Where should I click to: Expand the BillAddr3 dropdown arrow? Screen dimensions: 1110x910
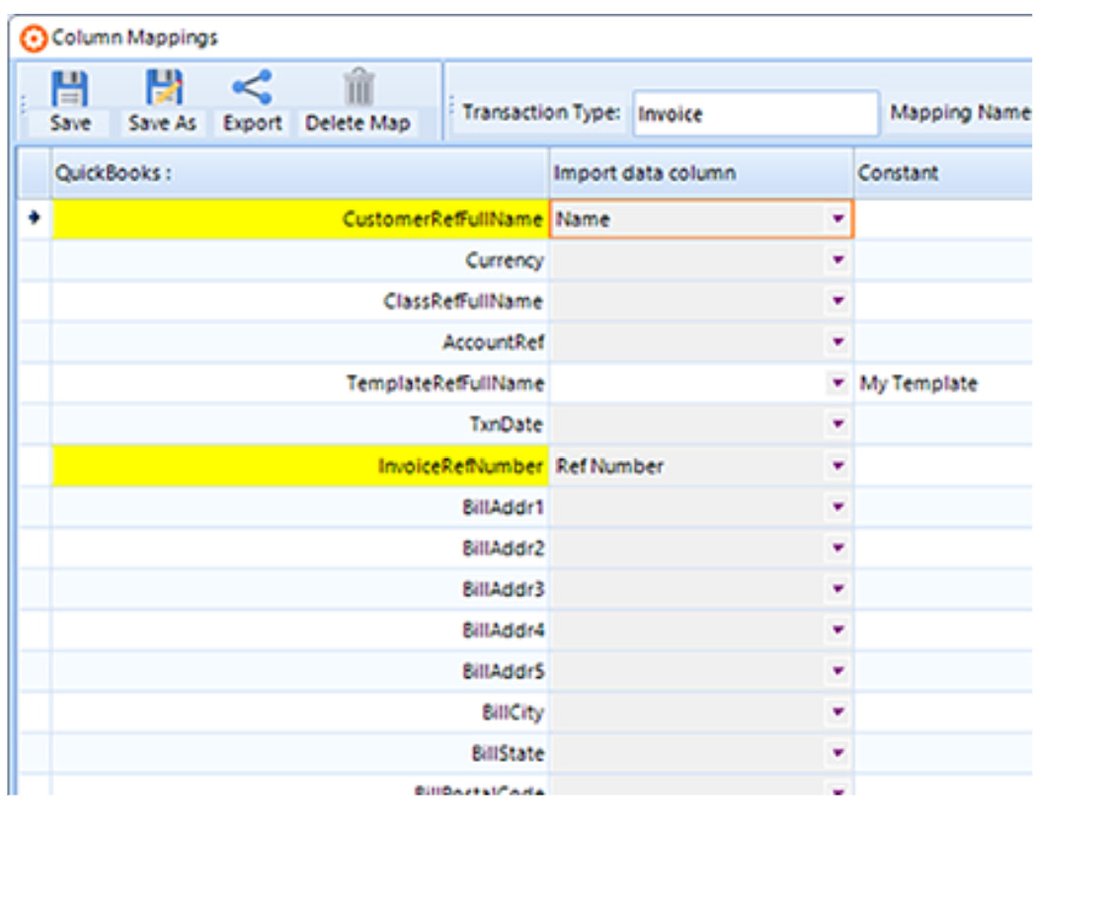pyautogui.click(x=838, y=588)
